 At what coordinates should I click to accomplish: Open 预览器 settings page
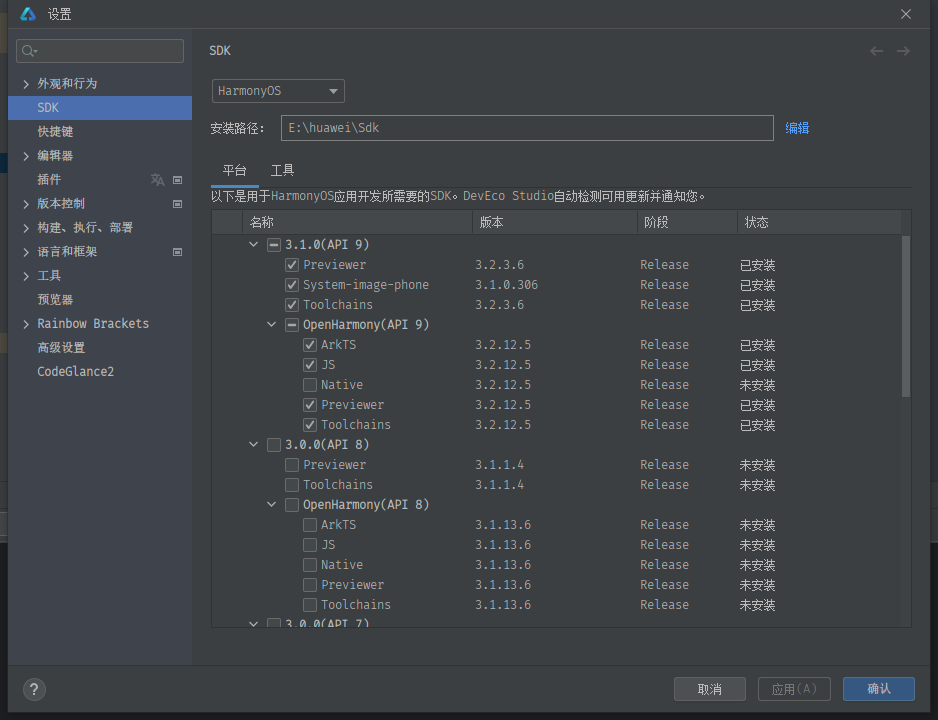55,300
